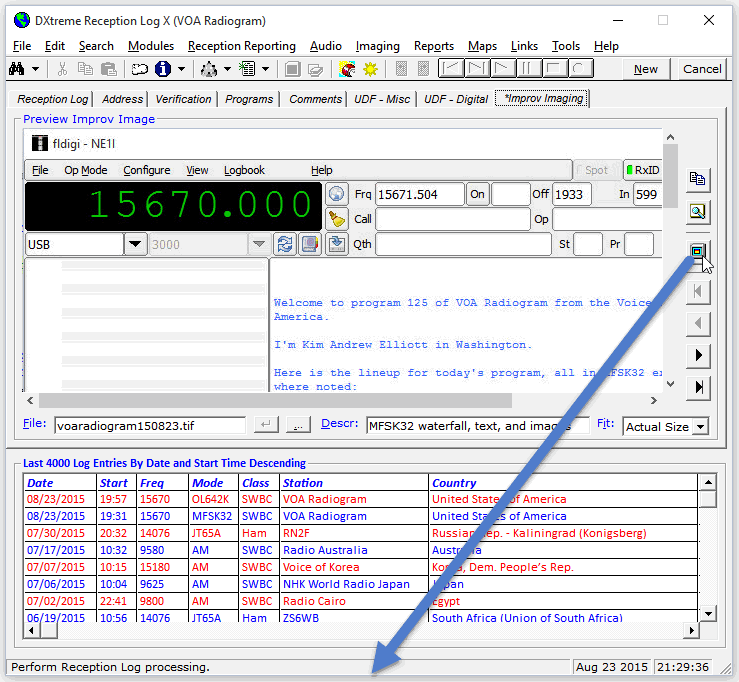Click the log list scroll left arrow
739x682 pixels.
(x=32, y=630)
